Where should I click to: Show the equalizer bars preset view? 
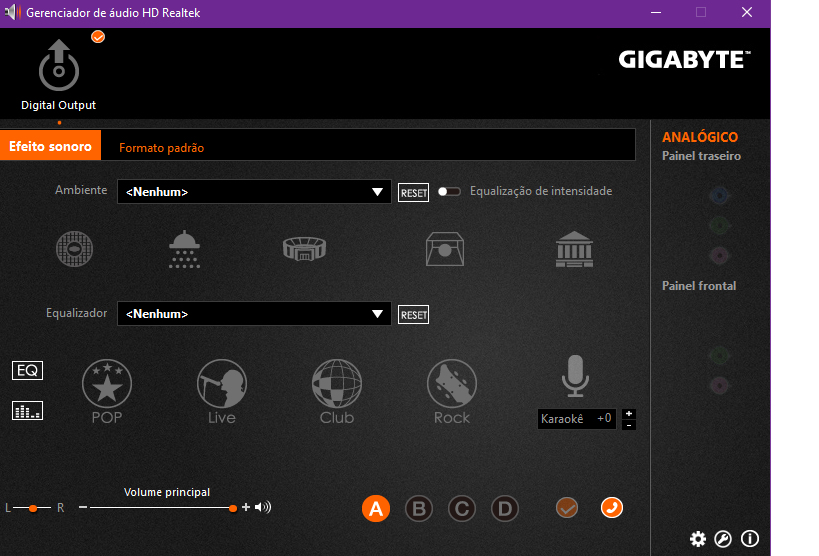[x=27, y=411]
